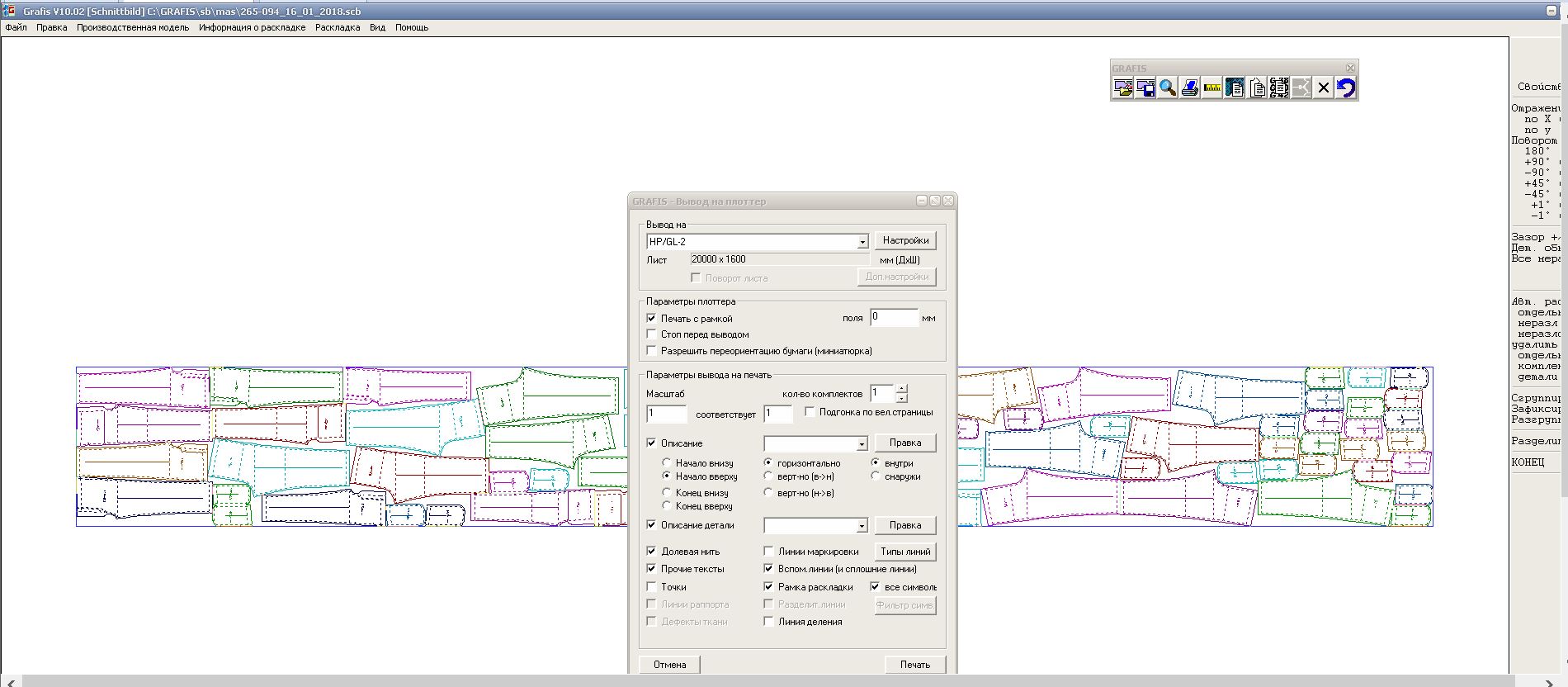Screen dimensions: 1568x687
Task: Open 'Информация о раскладке' menu
Action: coord(252,27)
